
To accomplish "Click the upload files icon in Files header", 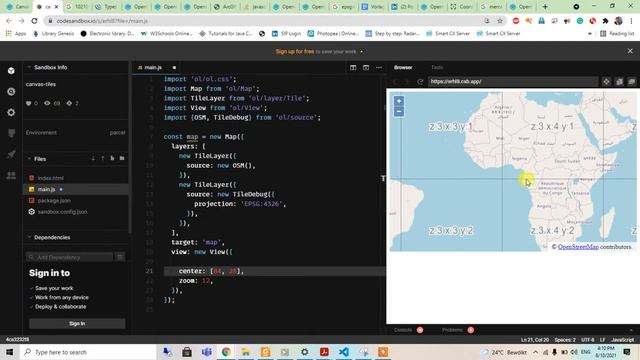I will (102, 158).
